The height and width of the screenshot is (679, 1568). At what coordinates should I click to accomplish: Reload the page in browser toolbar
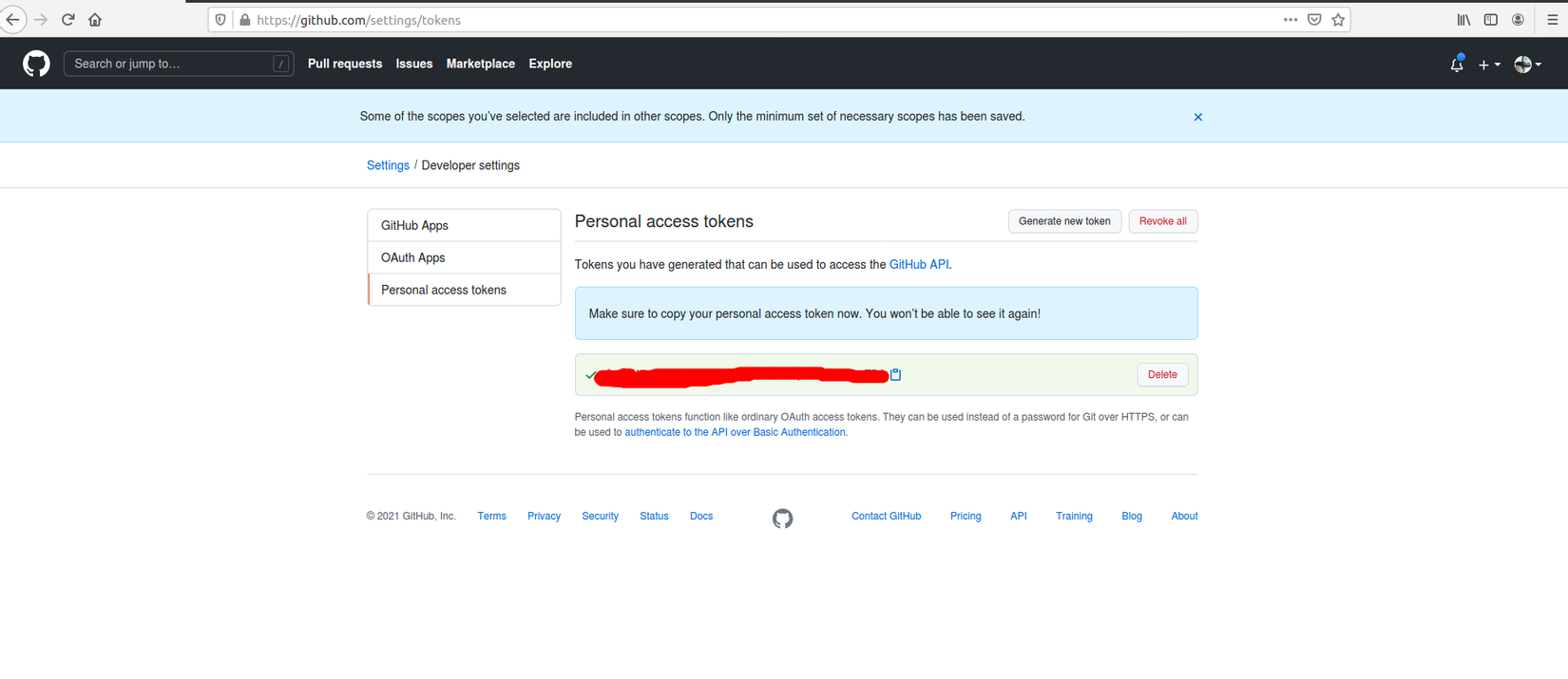point(68,20)
